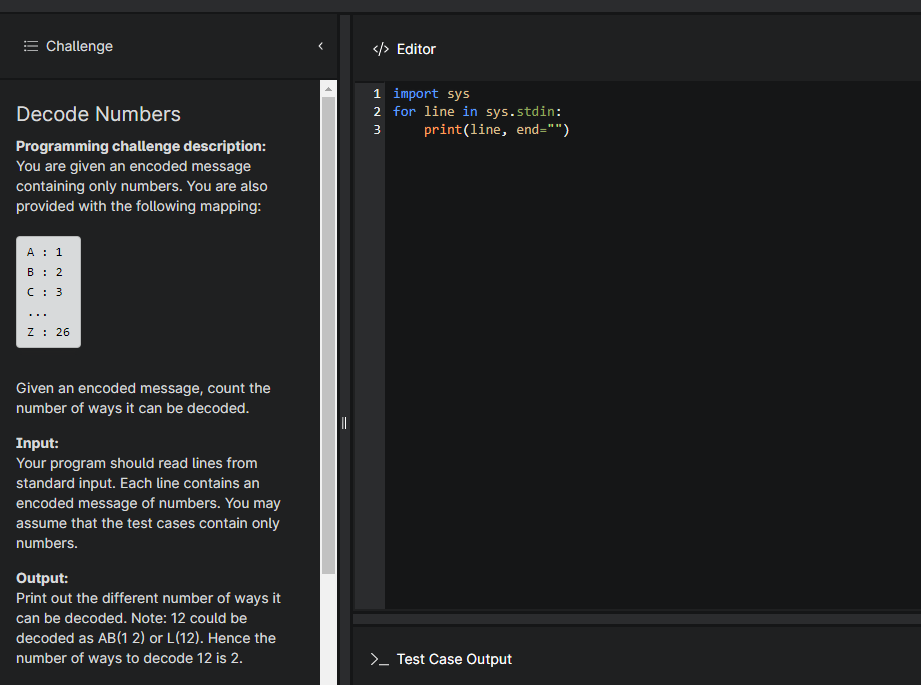The height and width of the screenshot is (685, 921).
Task: Open the Editor panel header icon
Action: click(381, 48)
